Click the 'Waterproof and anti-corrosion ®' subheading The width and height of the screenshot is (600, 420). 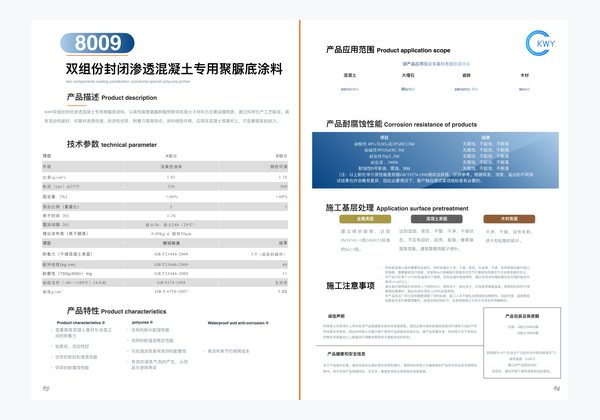[238, 323]
